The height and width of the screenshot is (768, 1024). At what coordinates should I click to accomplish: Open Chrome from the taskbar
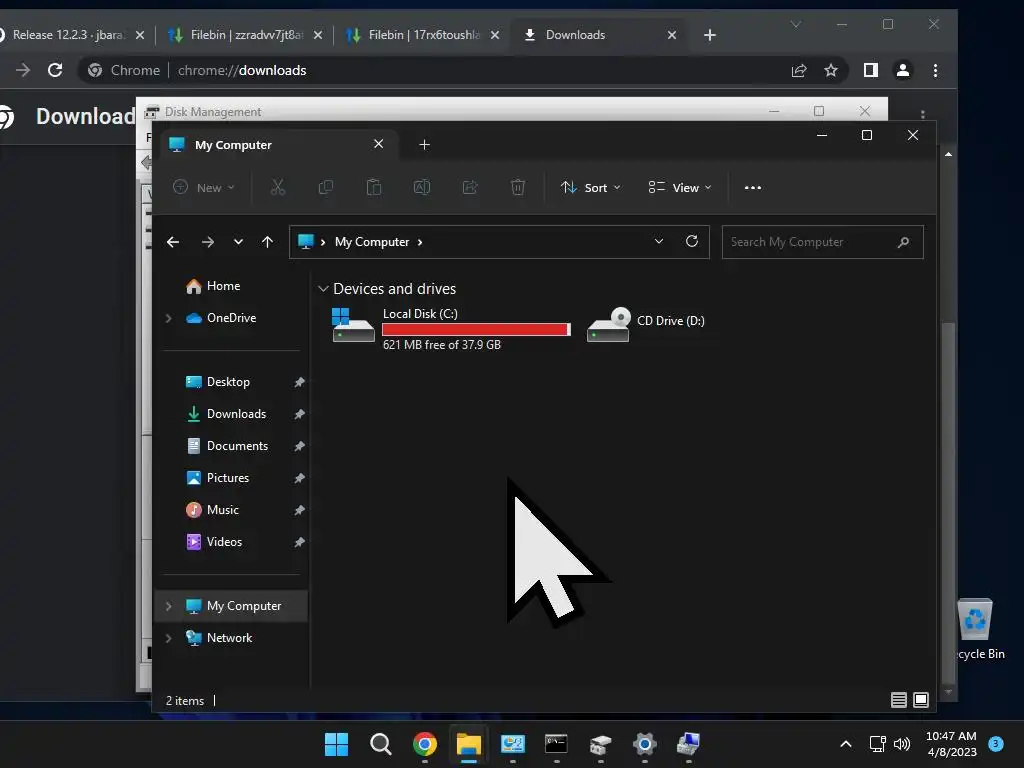pyautogui.click(x=425, y=744)
